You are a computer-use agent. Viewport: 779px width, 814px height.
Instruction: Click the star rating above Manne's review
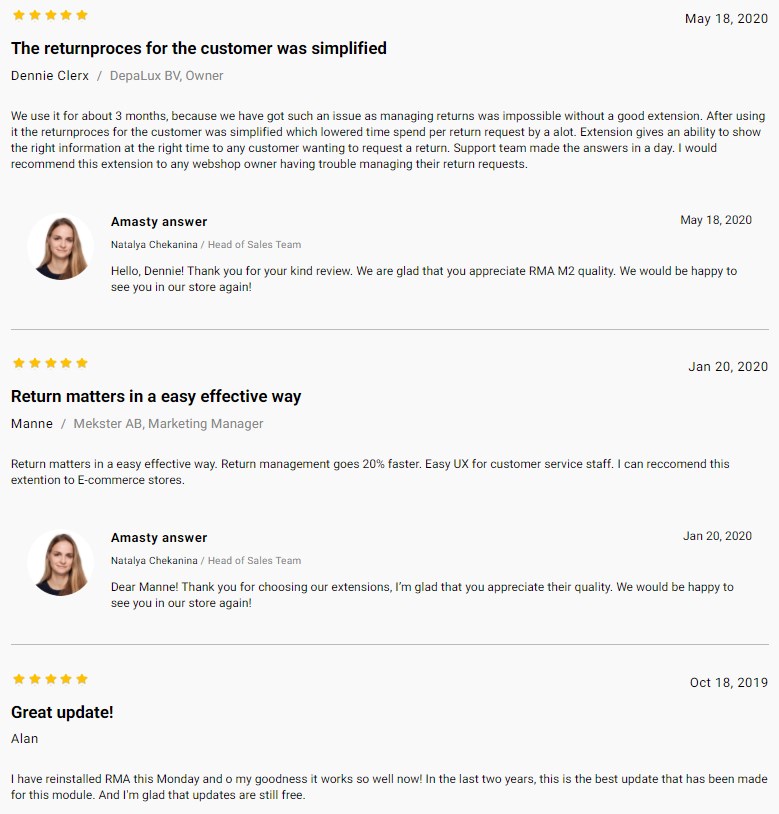tap(50, 363)
